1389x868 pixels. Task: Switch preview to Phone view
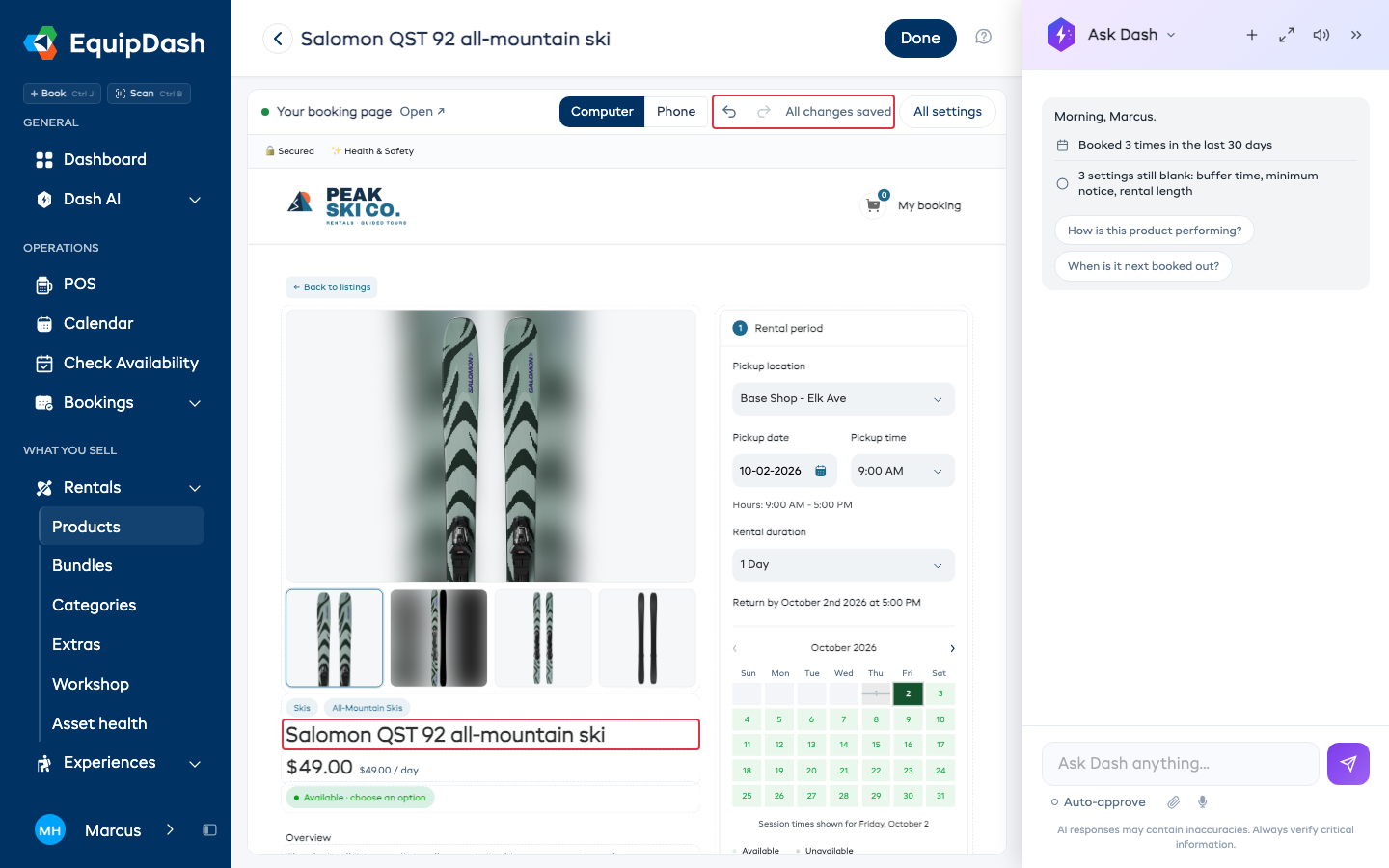coord(676,112)
